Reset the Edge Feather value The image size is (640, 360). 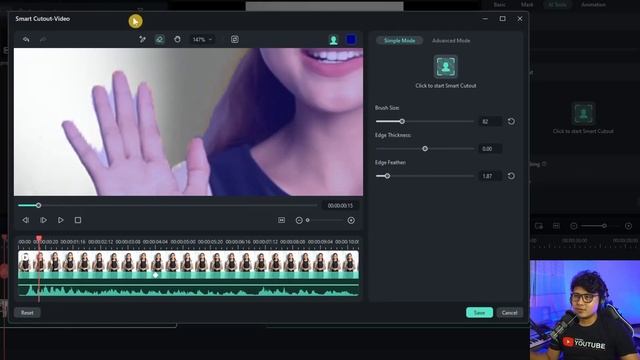pos(511,176)
